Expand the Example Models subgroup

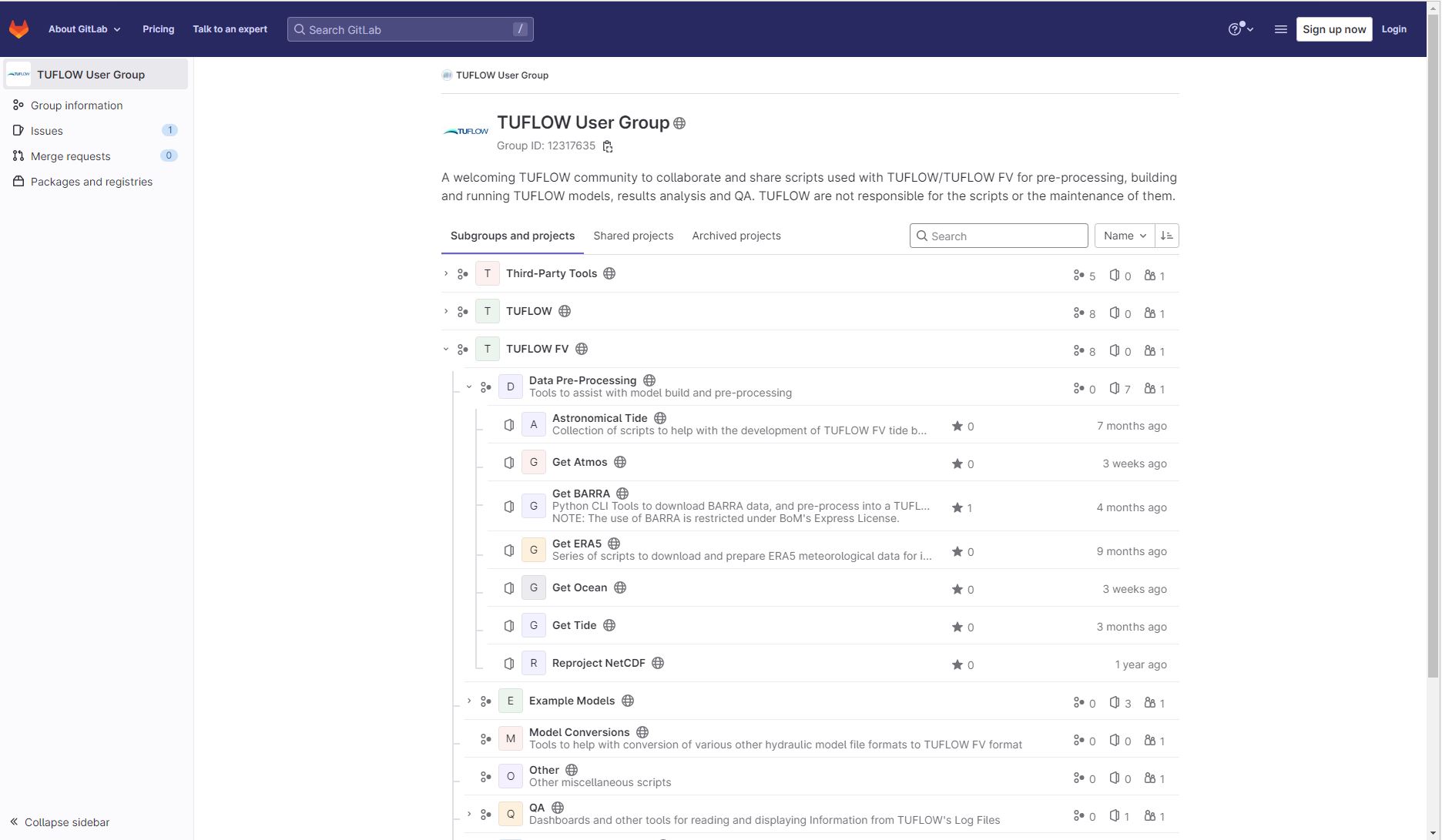pyautogui.click(x=469, y=701)
